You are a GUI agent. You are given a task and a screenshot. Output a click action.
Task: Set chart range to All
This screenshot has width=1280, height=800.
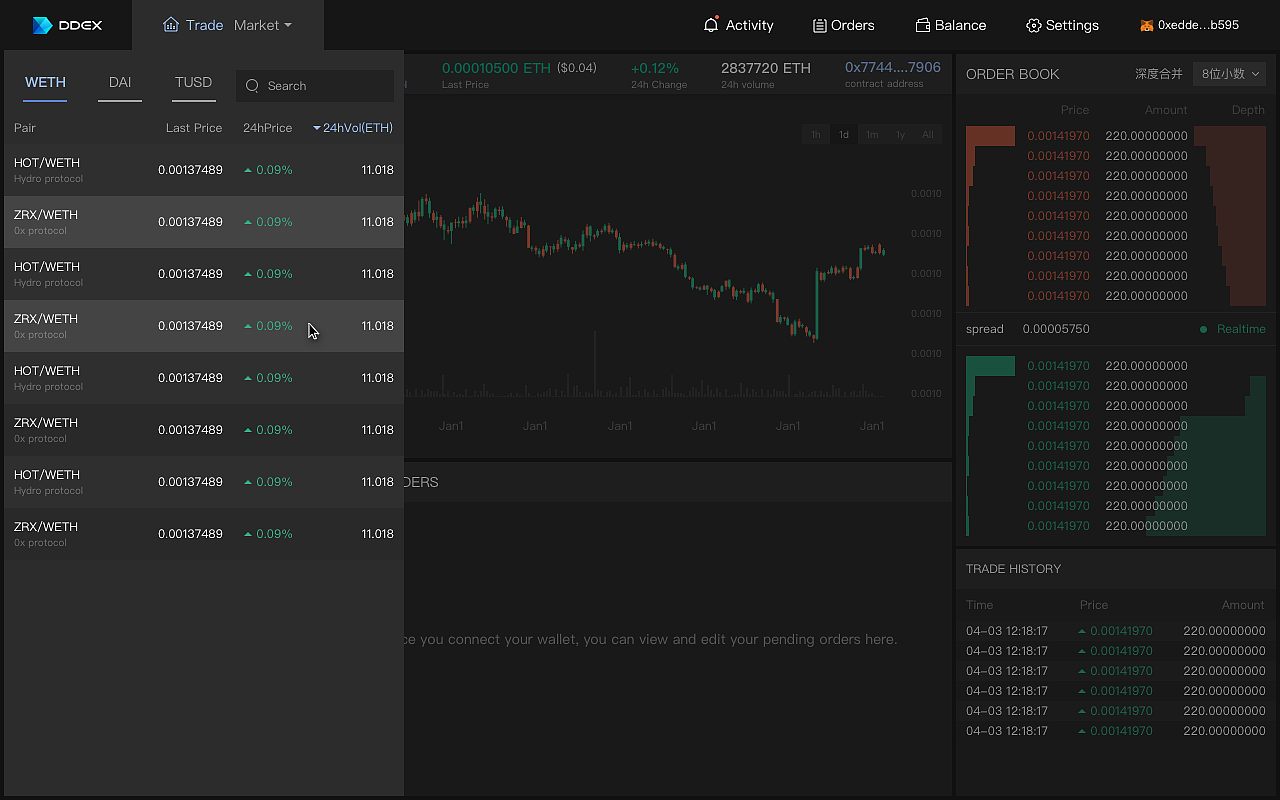click(928, 135)
